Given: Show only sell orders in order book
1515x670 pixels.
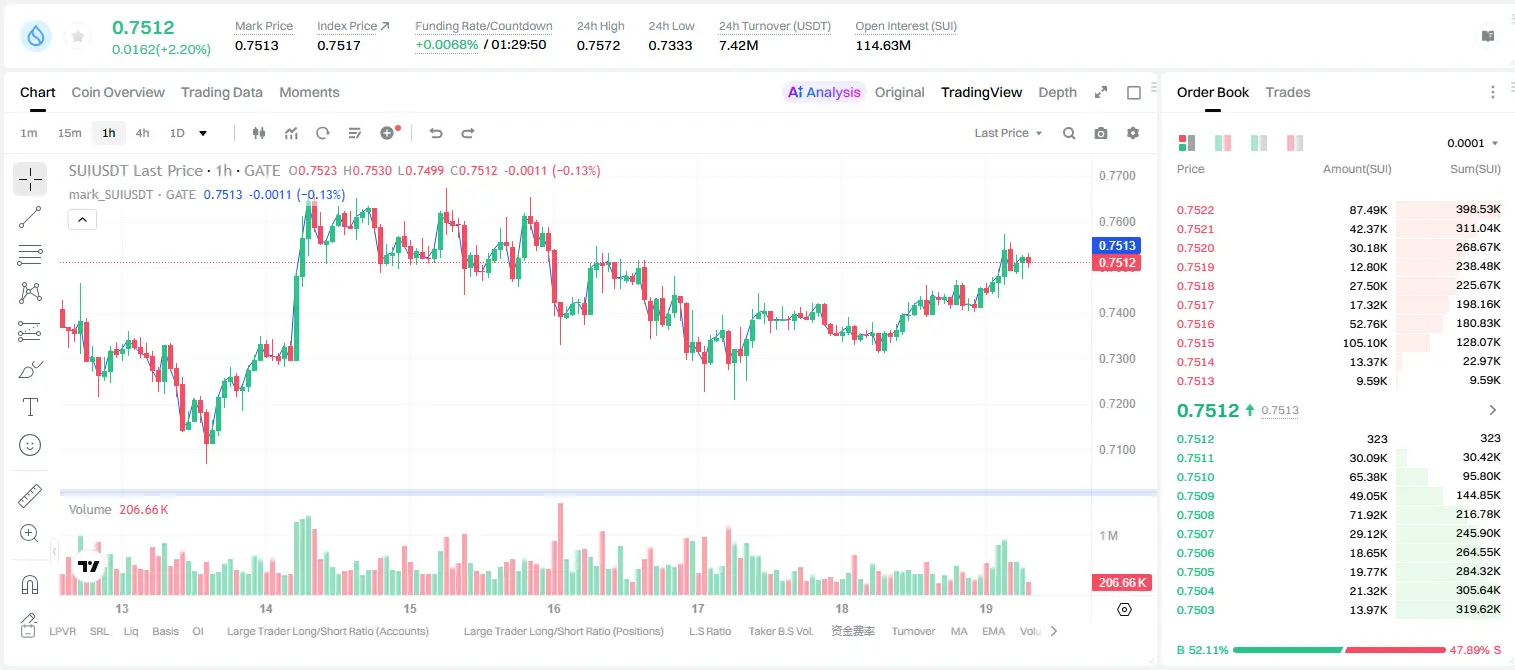Looking at the screenshot, I should 1295,143.
